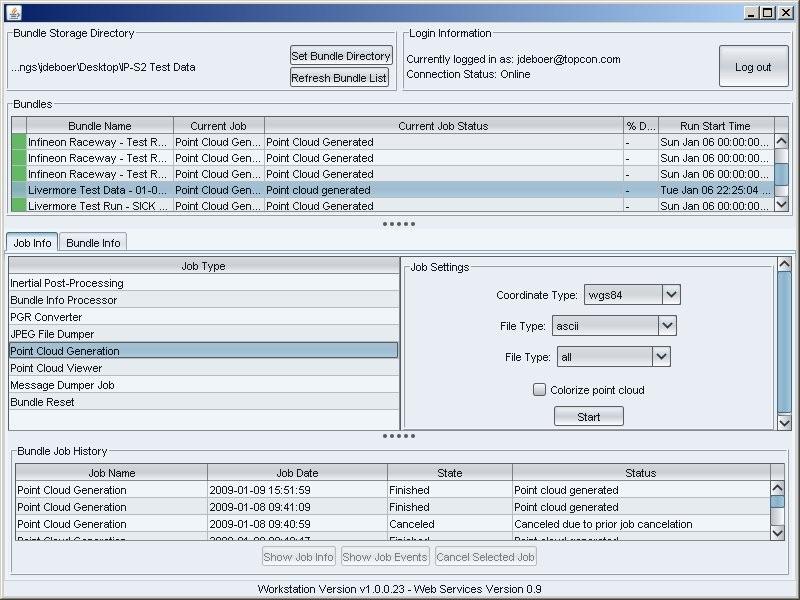Click the Bundle Job History scroll-down arrow
800x600 pixels.
pos(777,533)
